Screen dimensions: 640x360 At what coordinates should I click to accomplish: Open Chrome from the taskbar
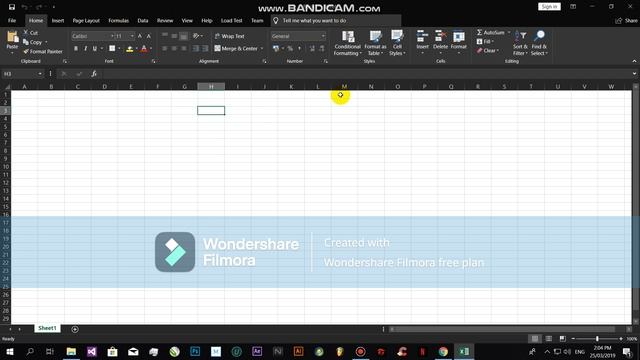point(443,351)
